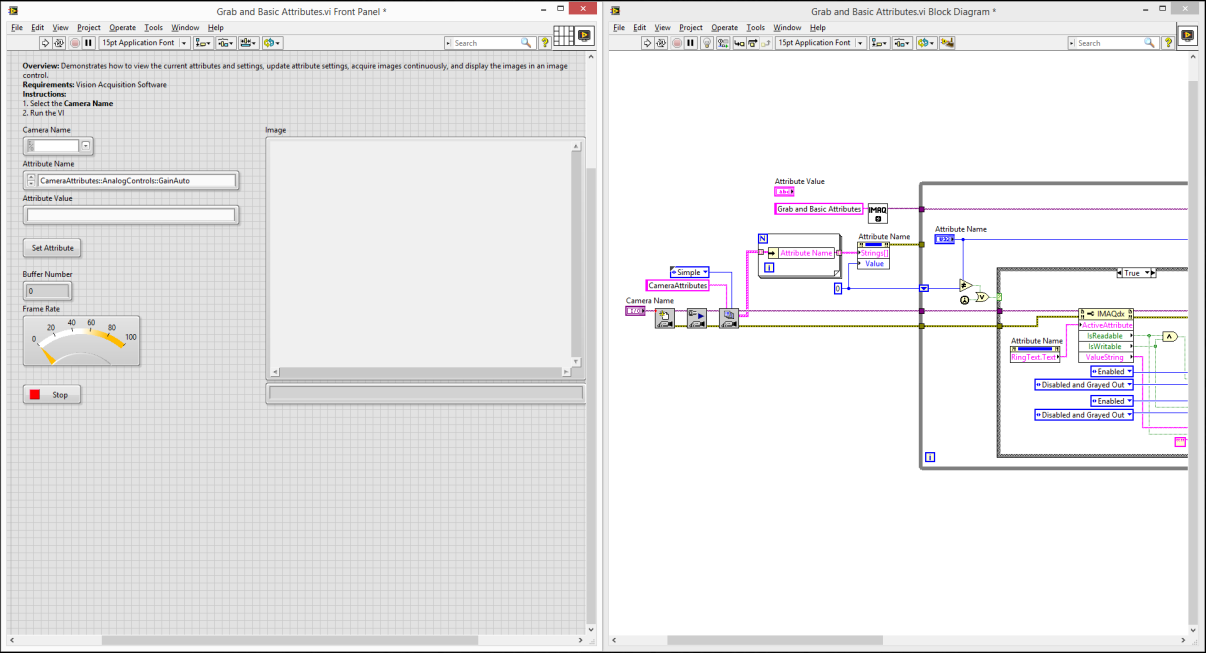This screenshot has height=653, width=1206.
Task: Open the Help menu in the Block Diagram window
Action: pos(818,27)
